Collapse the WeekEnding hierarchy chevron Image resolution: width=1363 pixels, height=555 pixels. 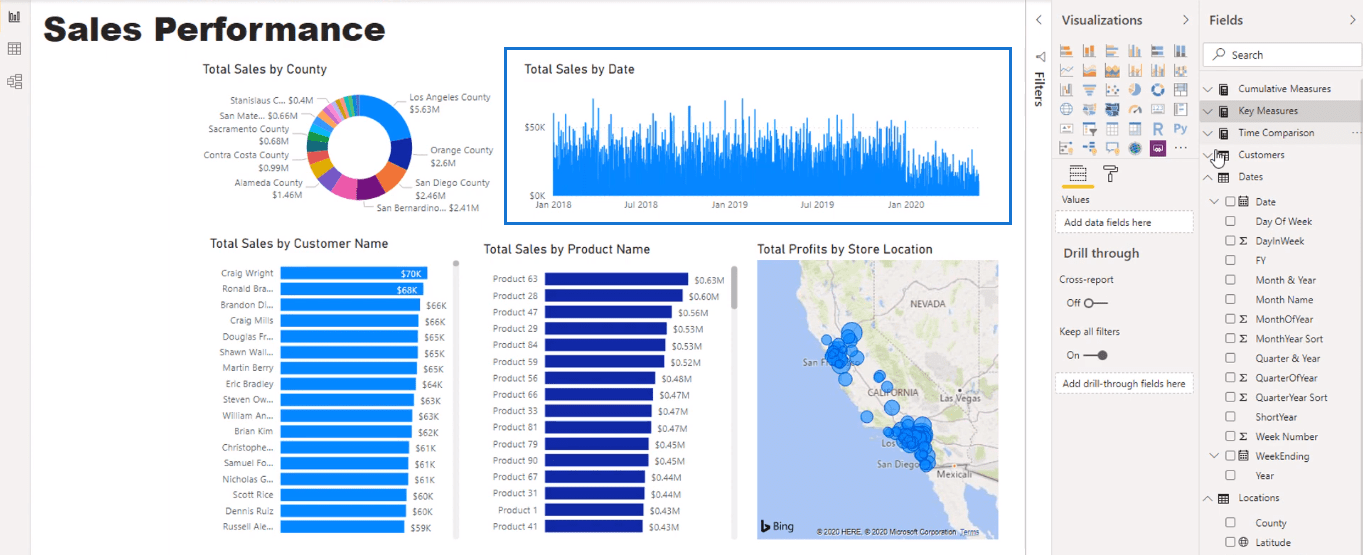click(1215, 456)
